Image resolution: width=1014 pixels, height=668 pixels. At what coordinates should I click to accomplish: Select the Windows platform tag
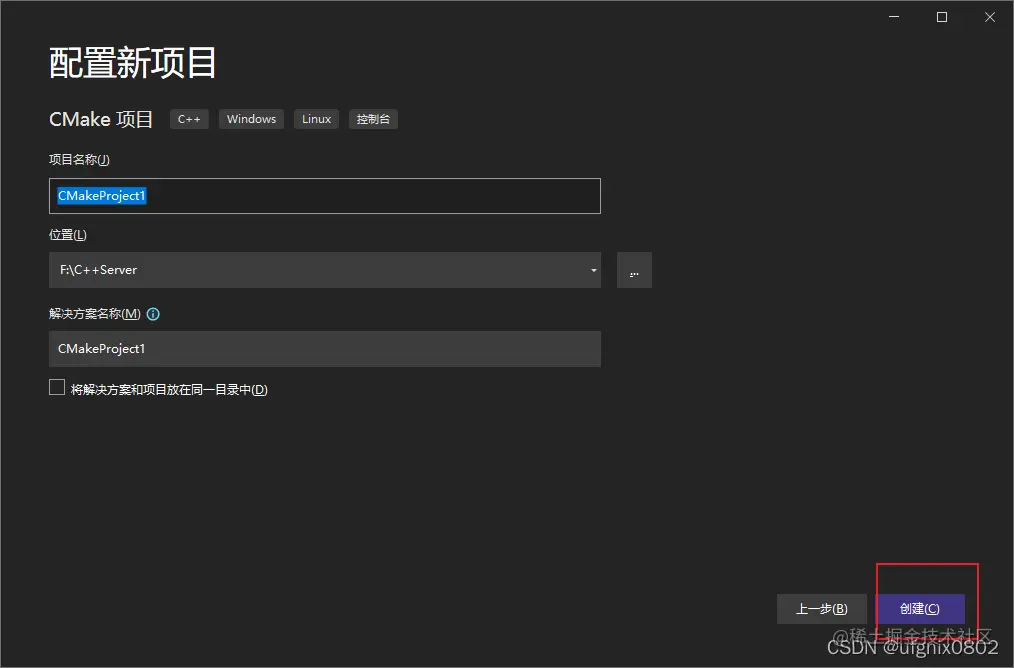click(x=251, y=119)
